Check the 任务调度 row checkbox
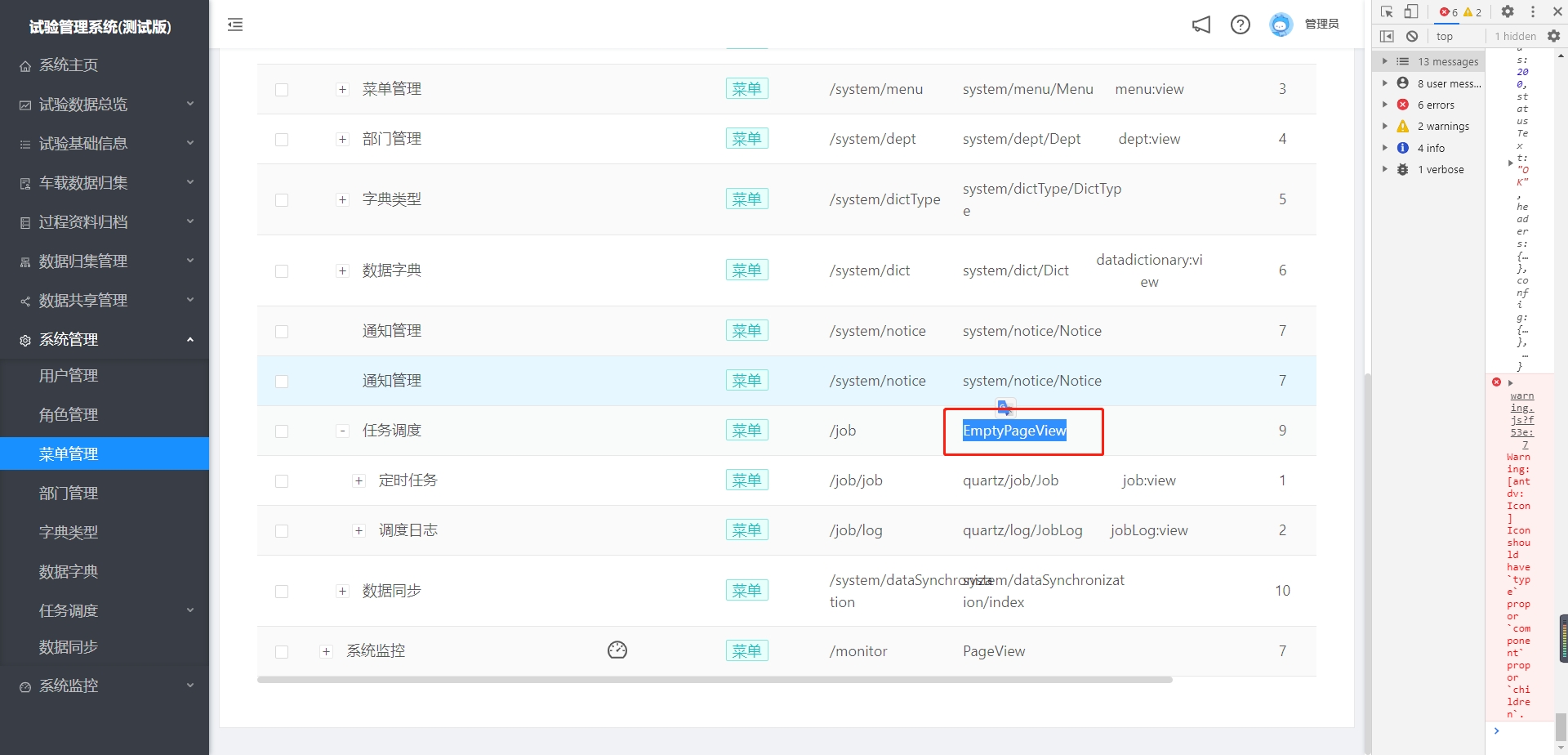Screen dimensions: 1568x755 (282, 431)
